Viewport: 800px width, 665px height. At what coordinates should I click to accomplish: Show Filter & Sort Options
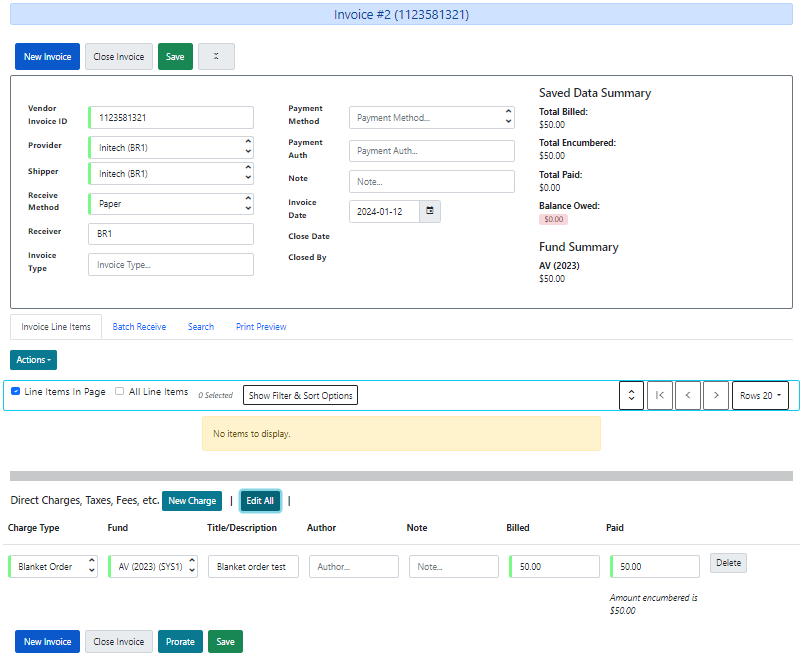pos(300,395)
